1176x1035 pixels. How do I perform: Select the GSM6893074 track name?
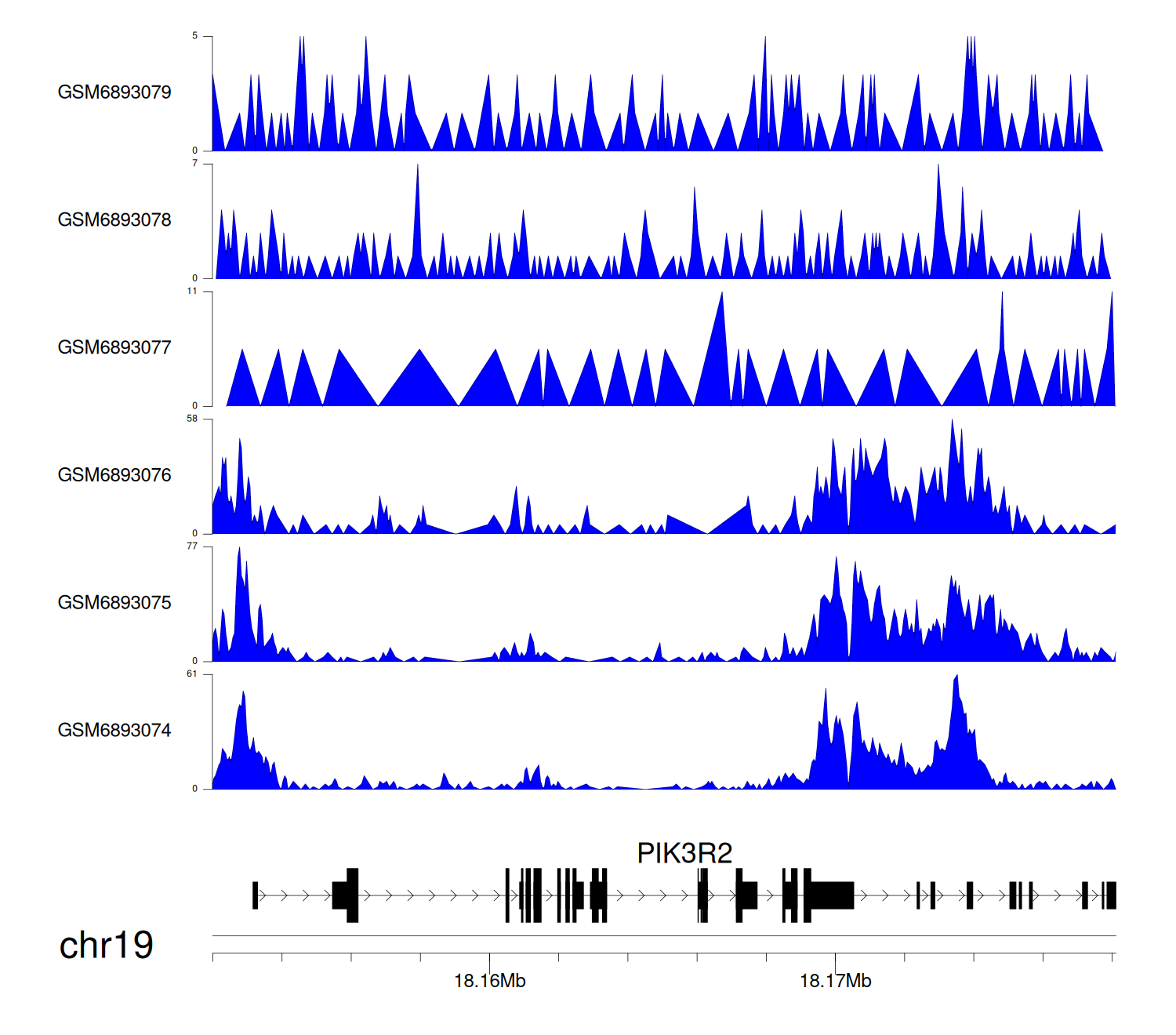pyautogui.click(x=114, y=731)
